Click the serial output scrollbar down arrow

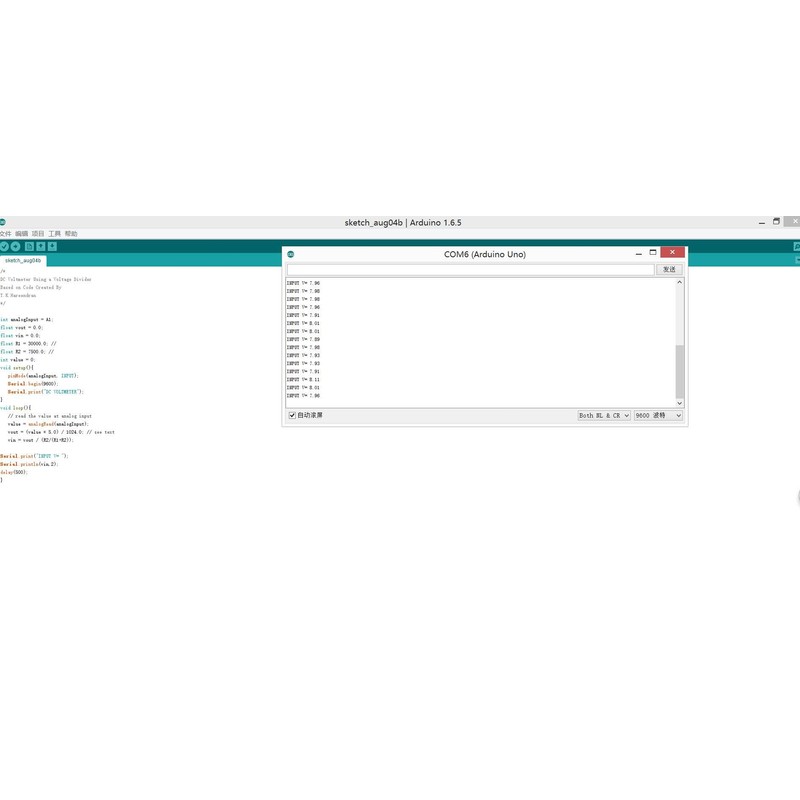(x=680, y=403)
